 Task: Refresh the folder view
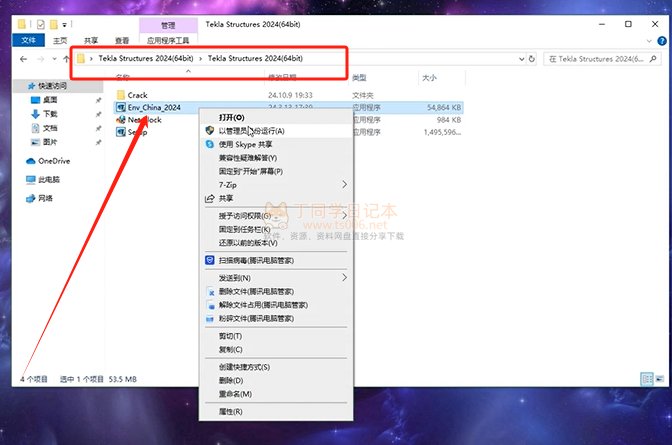(x=532, y=59)
